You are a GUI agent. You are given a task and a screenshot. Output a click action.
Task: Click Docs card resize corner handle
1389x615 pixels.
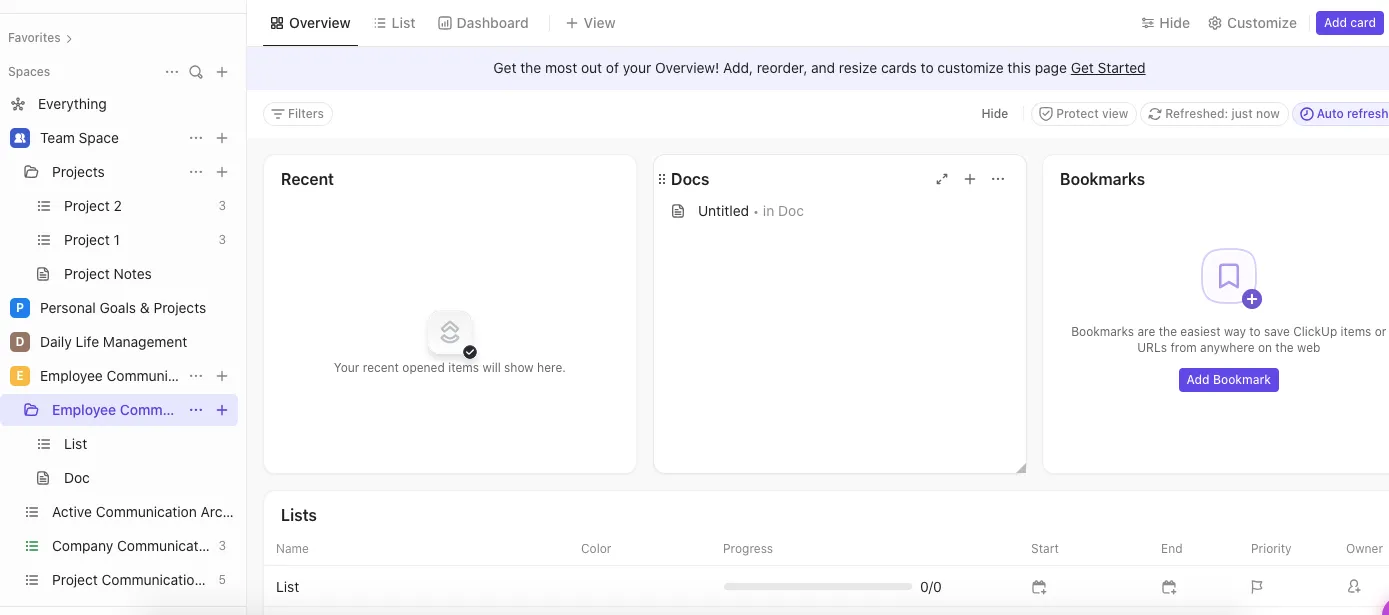1020,467
